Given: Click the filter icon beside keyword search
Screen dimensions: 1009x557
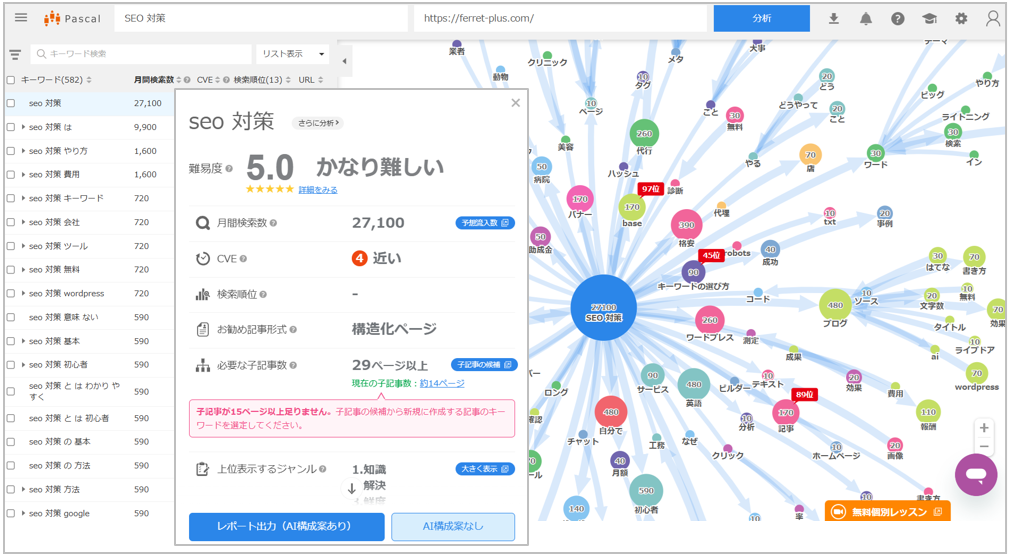Looking at the screenshot, I should pyautogui.click(x=15, y=55).
